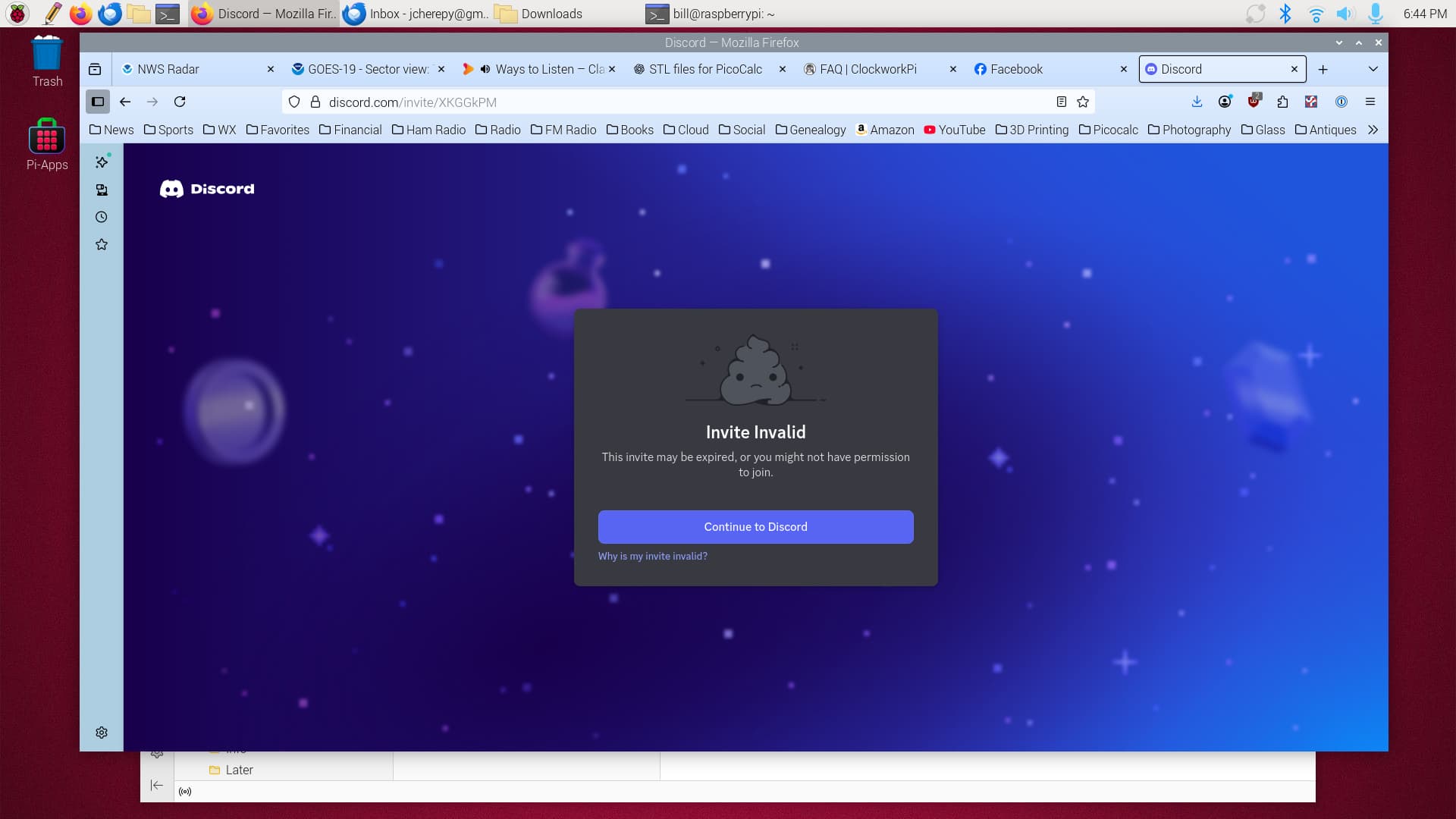Expand the list all tabs chevron
The height and width of the screenshot is (819, 1456).
coord(1373,69)
